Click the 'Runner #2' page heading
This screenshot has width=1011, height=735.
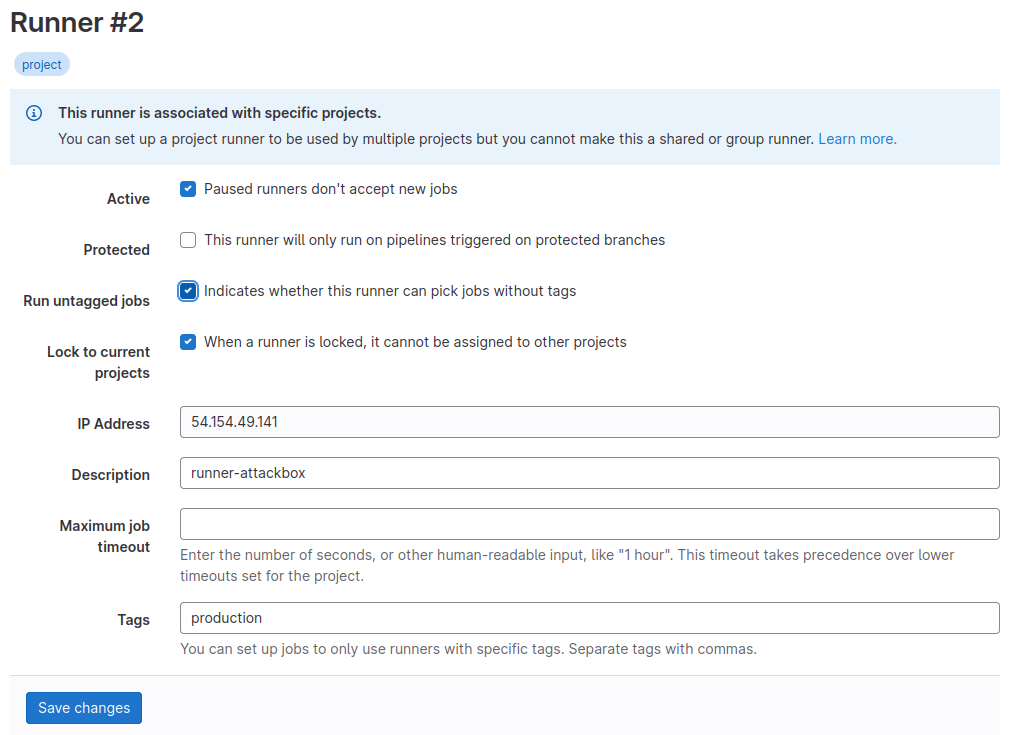[78, 23]
